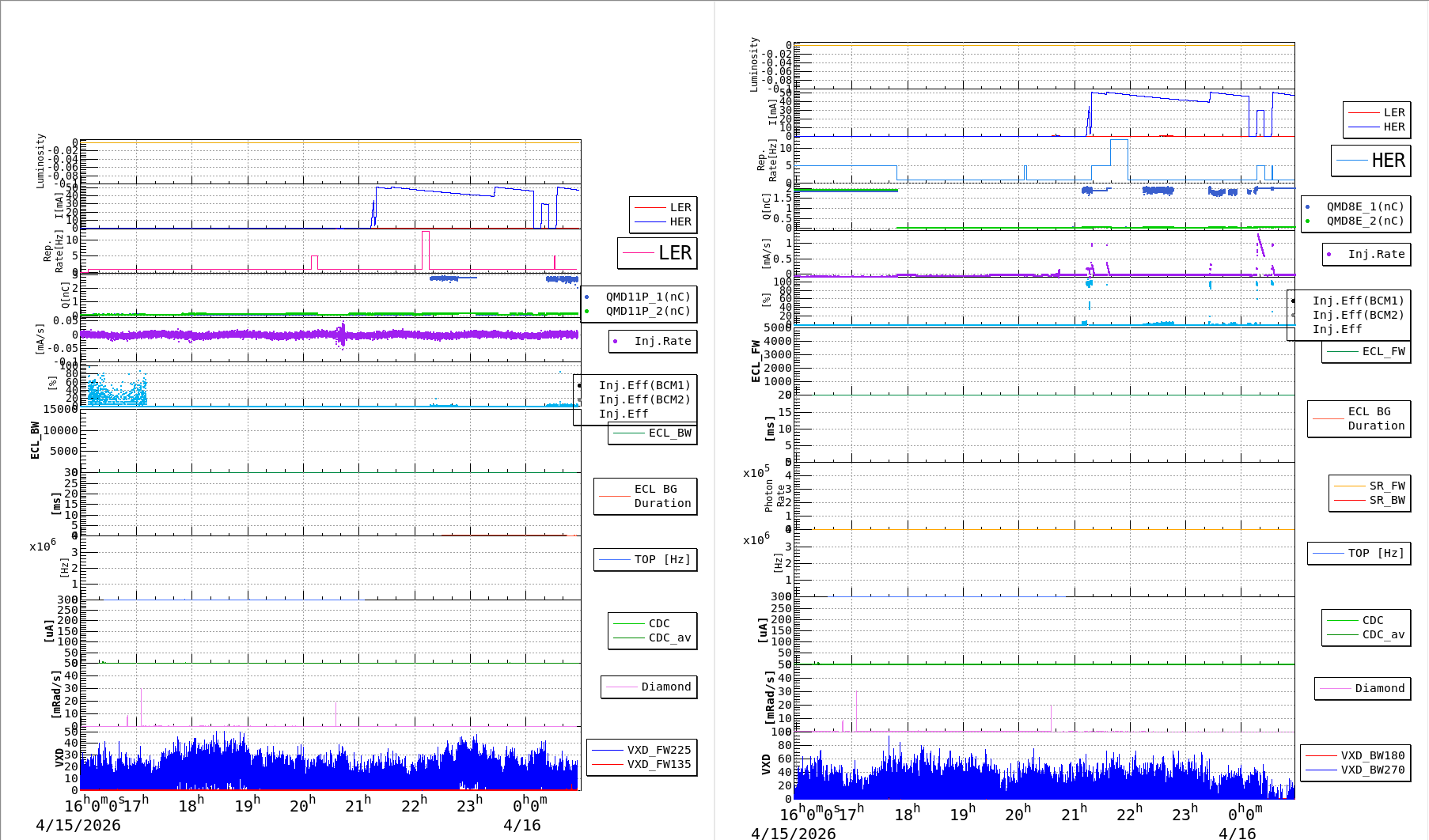
Task: Click the QMD11P_2(nC) green marker legend
Action: coord(639,312)
